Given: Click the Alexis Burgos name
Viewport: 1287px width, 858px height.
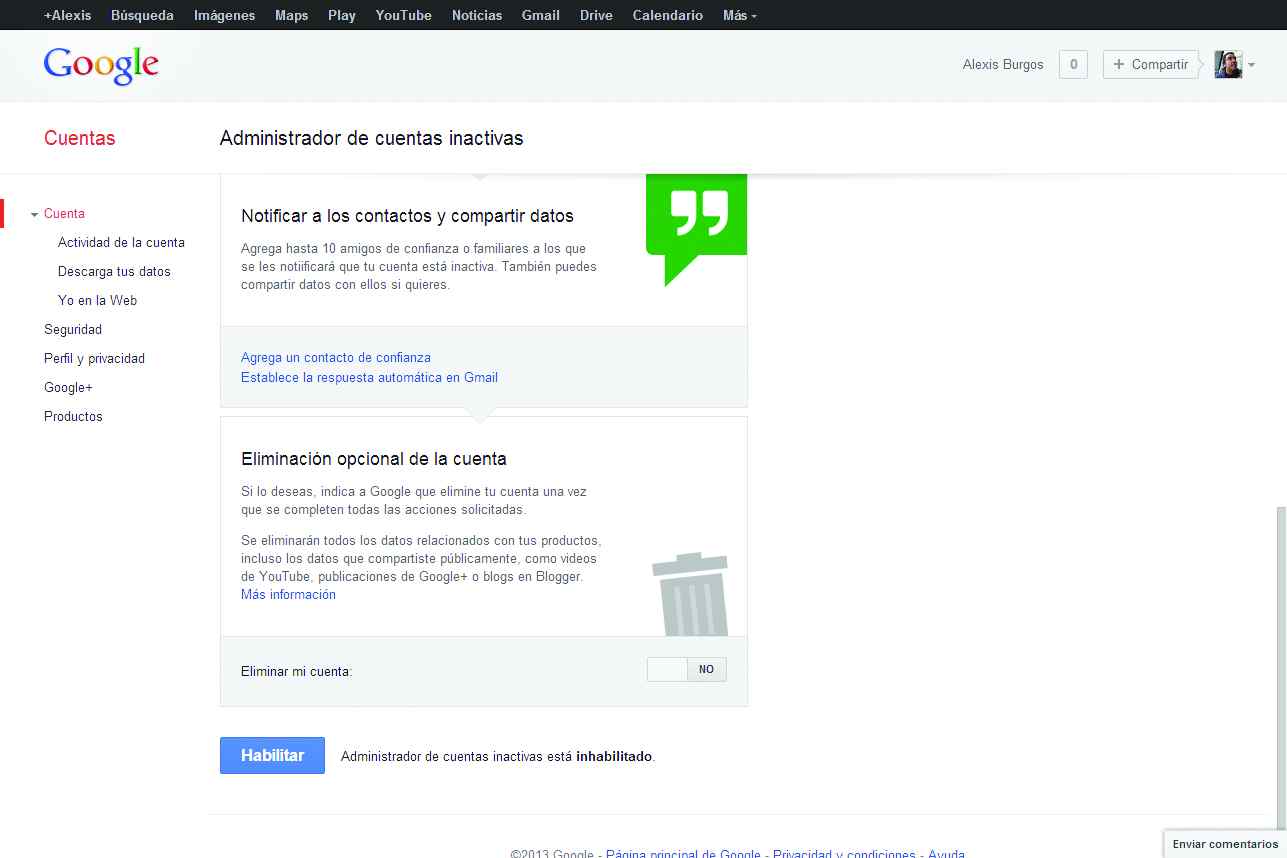Looking at the screenshot, I should (x=1003, y=65).
